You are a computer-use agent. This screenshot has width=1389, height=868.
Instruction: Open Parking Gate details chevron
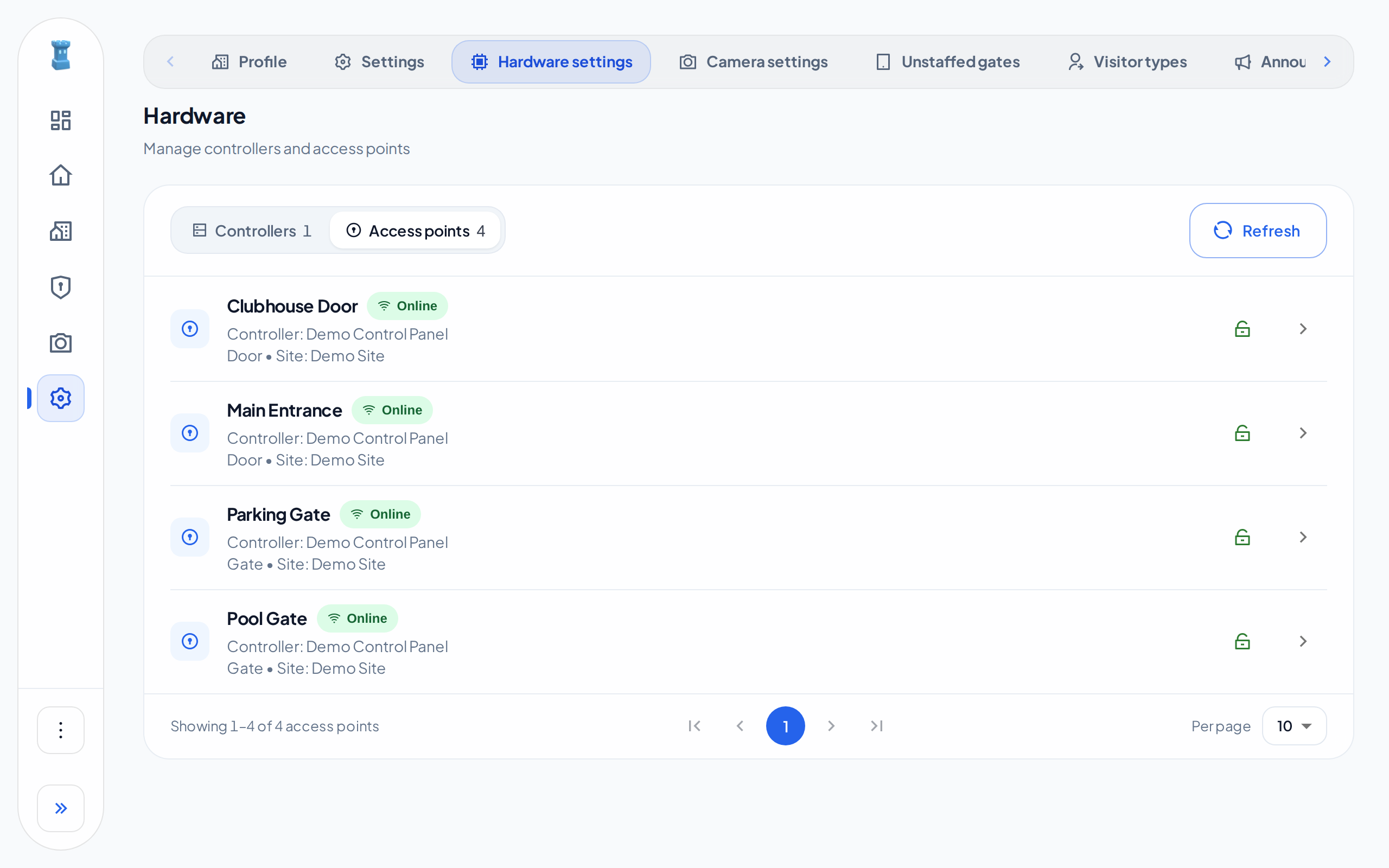pyautogui.click(x=1303, y=537)
